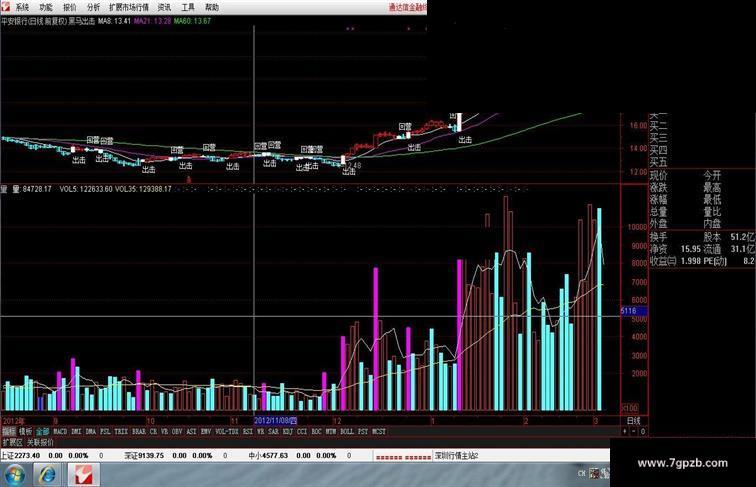Image resolution: width=756 pixels, height=487 pixels.
Task: Switch to PSY indicator
Action: (x=363, y=432)
